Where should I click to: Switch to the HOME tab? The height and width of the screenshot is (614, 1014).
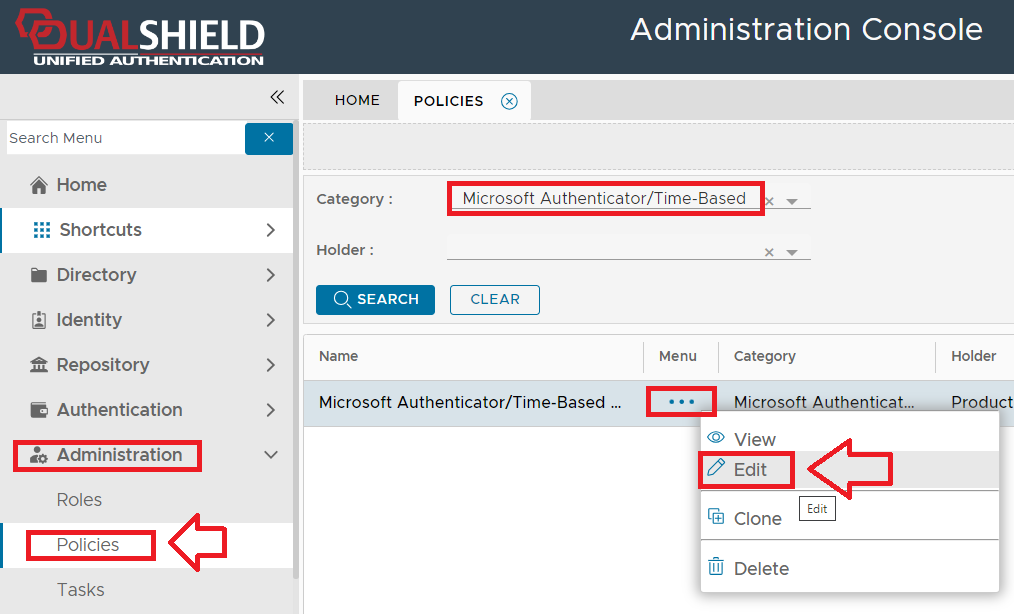[357, 100]
